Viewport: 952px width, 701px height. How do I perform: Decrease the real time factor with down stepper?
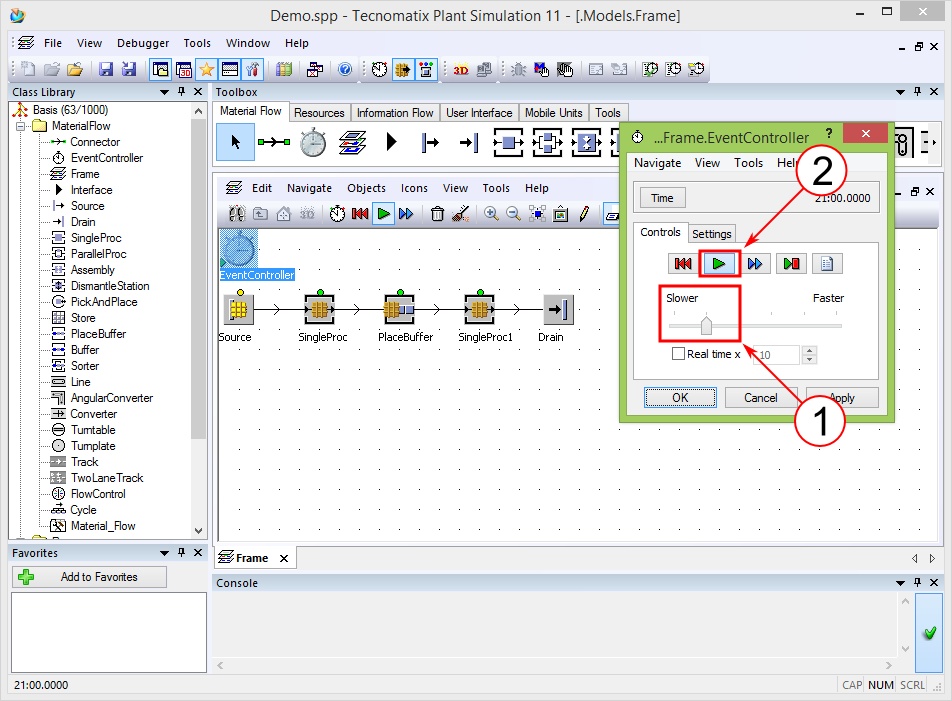click(x=809, y=359)
